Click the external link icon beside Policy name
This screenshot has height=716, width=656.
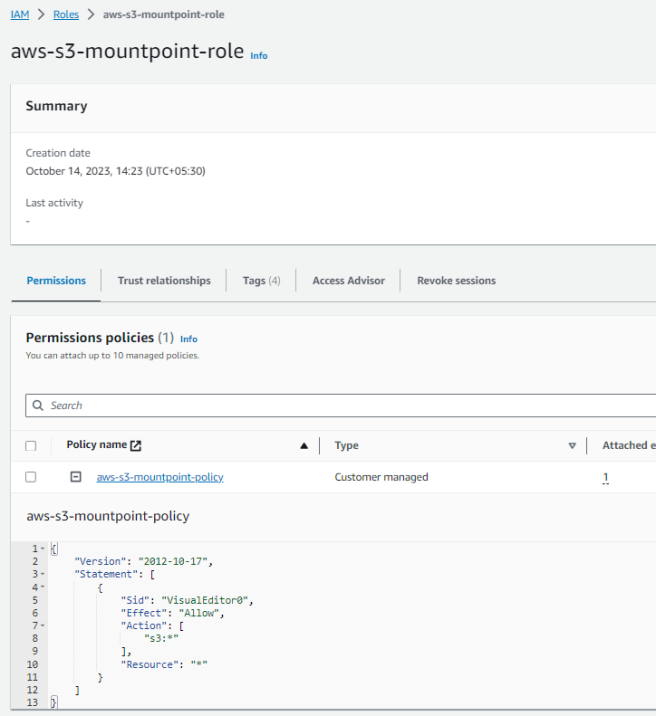coord(136,446)
